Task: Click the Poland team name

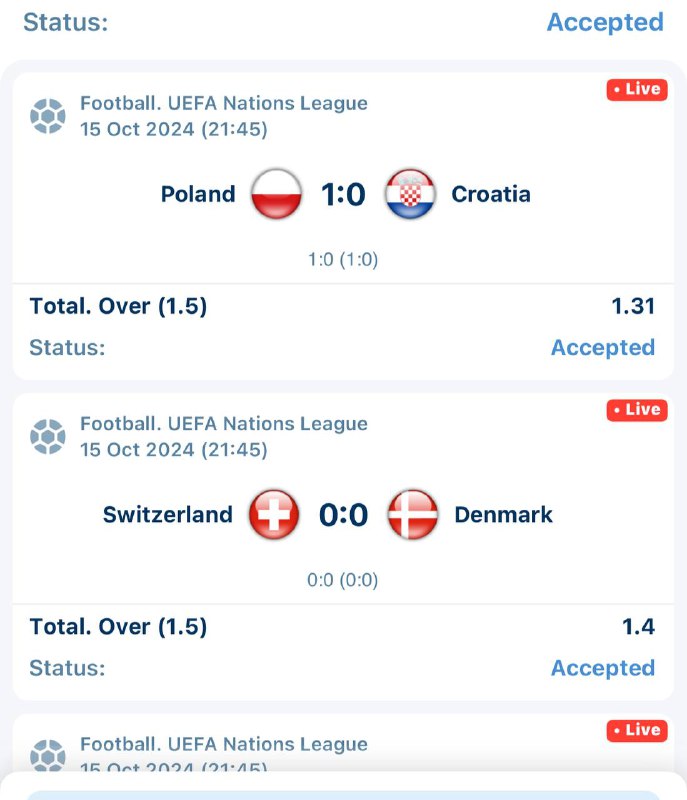Action: pos(198,194)
